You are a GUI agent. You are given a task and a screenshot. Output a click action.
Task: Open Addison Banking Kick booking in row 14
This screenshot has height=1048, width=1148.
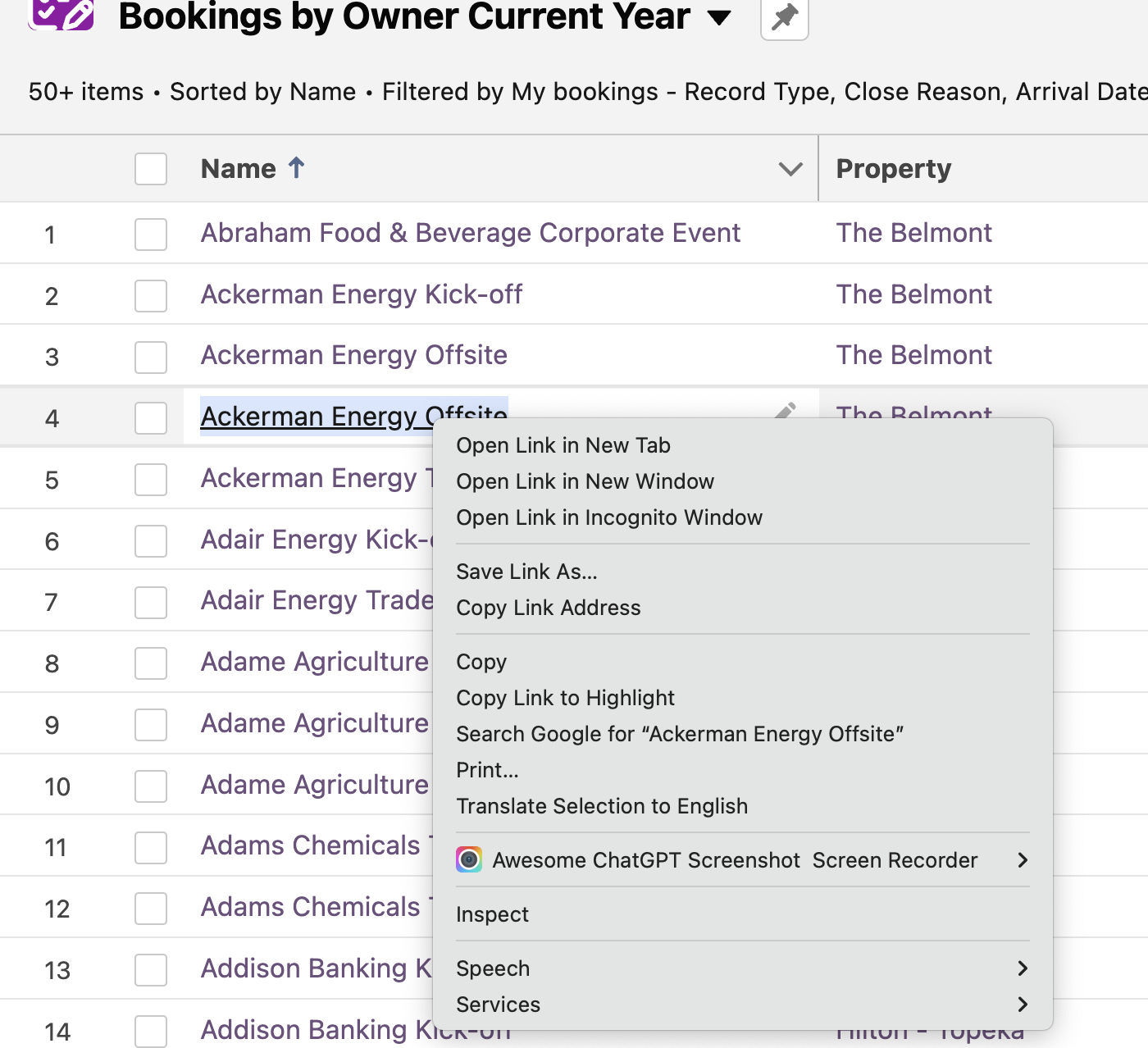[317, 1030]
